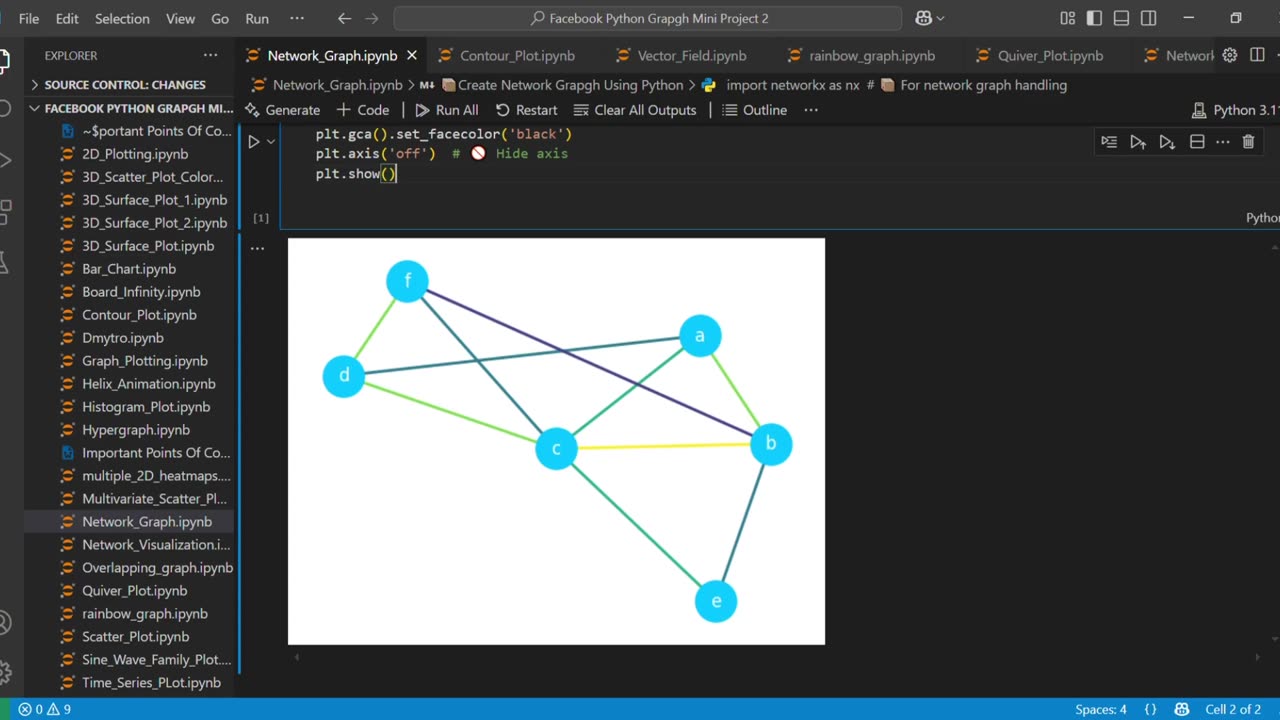1280x720 pixels.
Task: Toggle the primary side bar
Action: [1095, 18]
